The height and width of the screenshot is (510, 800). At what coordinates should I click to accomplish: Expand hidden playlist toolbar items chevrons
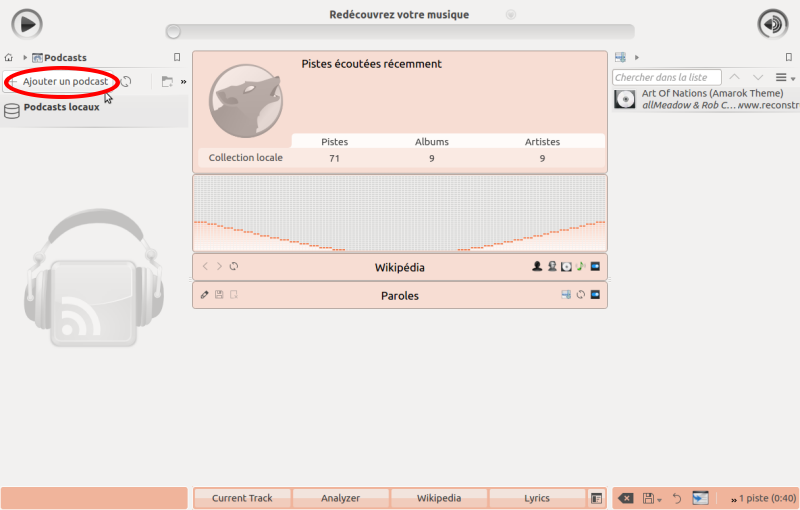tap(734, 500)
